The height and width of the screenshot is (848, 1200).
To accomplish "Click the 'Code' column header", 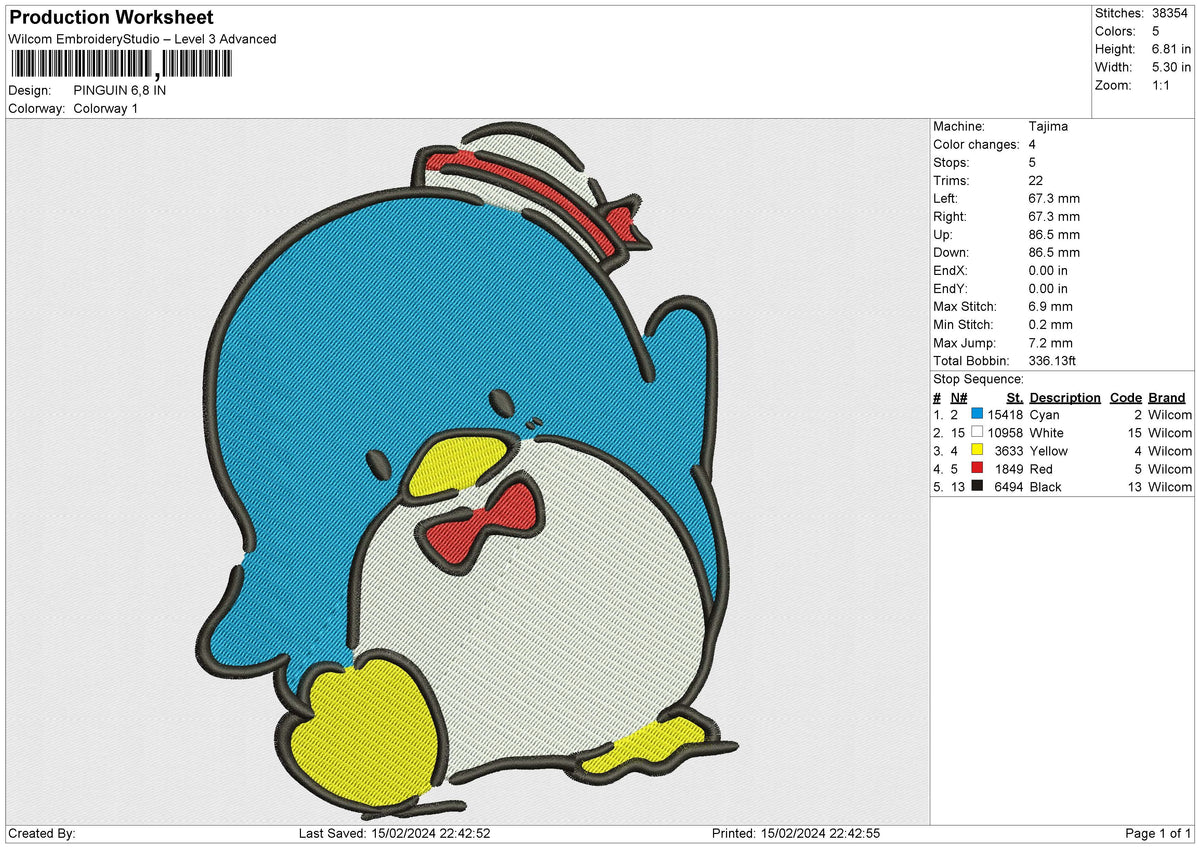I will 1126,397.
